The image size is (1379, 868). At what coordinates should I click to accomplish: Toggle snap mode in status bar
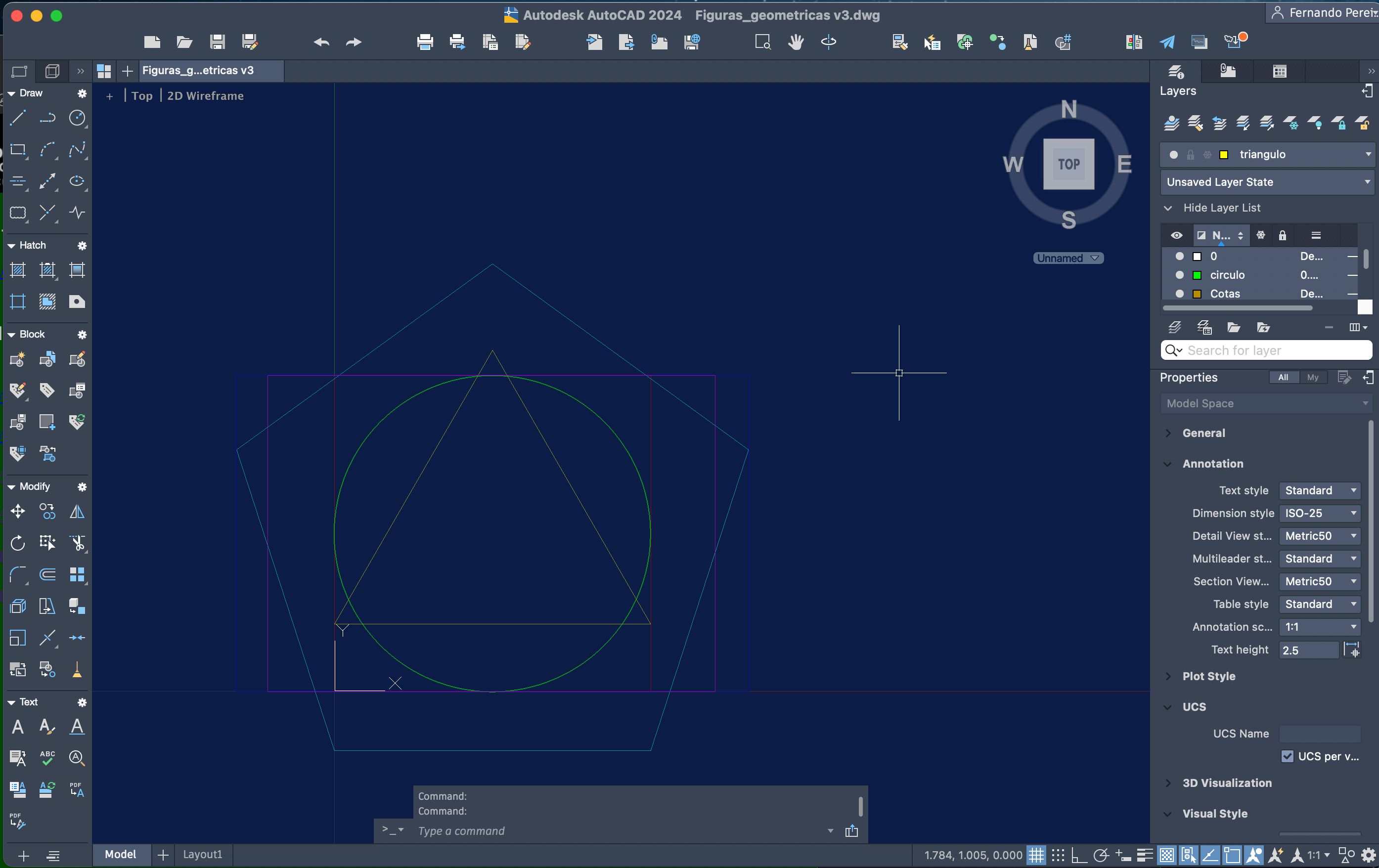(1058, 856)
